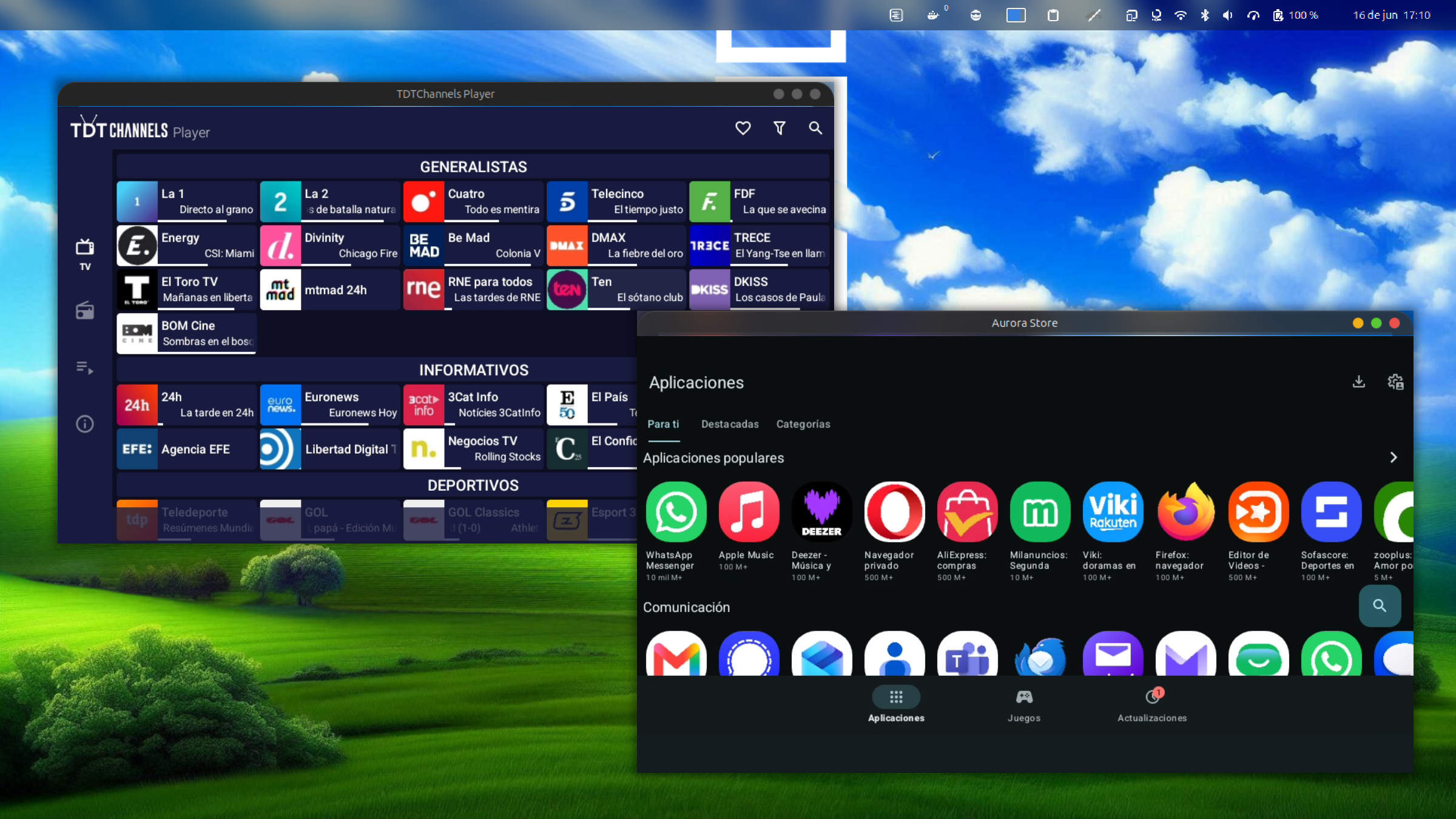Screen dimensions: 1456x819
Task: Play the Telecinco channel
Action: [616, 201]
